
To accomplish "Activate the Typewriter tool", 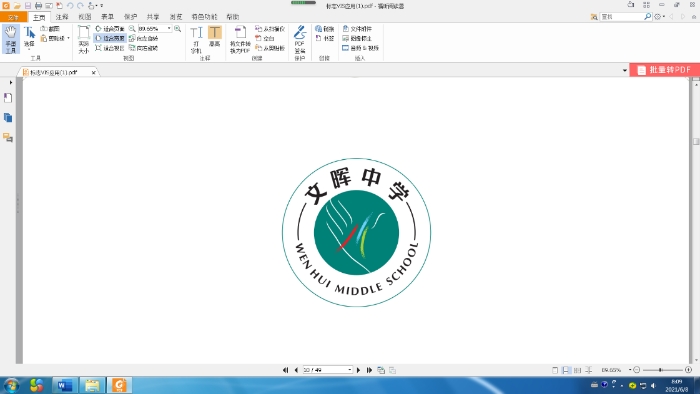I will click(x=196, y=39).
